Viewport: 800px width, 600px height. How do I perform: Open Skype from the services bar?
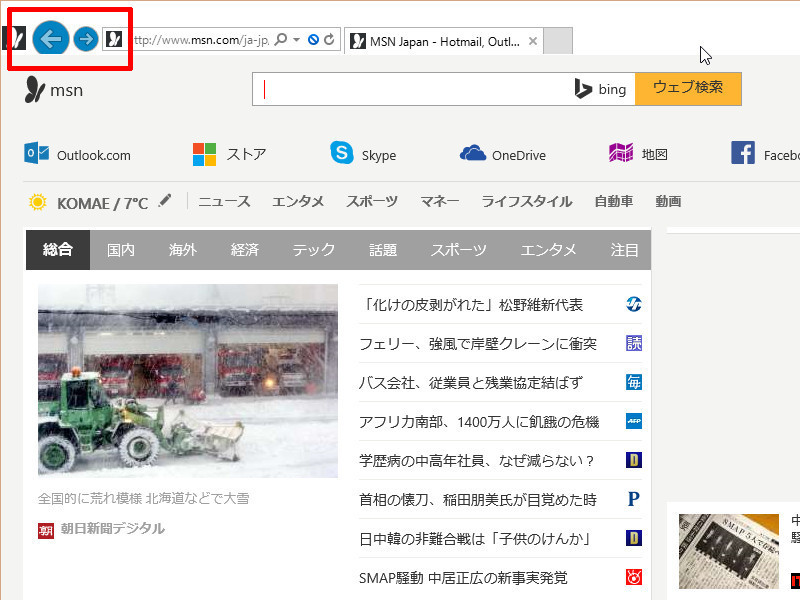tap(362, 155)
